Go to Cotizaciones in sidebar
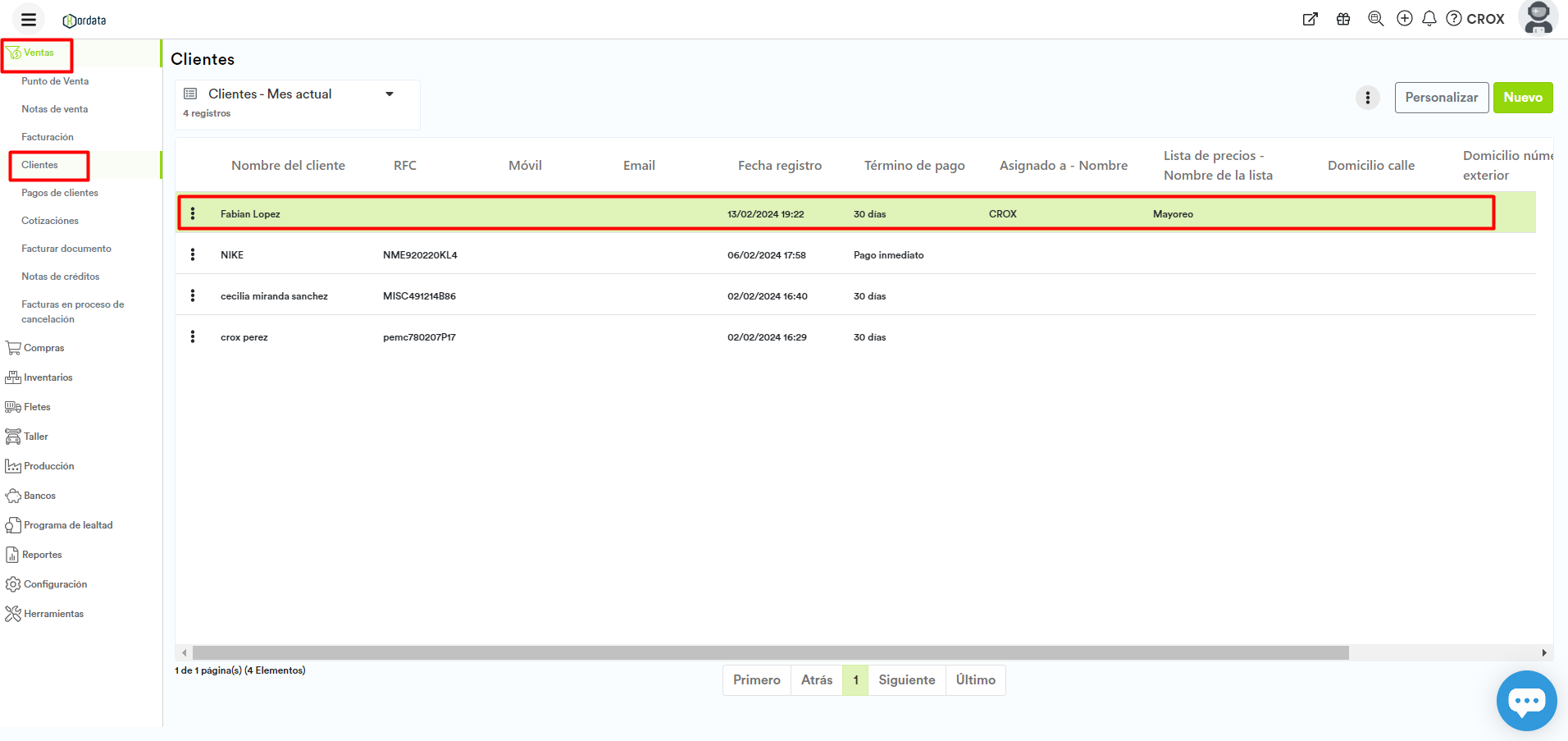This screenshot has height=741, width=1568. pyautogui.click(x=50, y=221)
